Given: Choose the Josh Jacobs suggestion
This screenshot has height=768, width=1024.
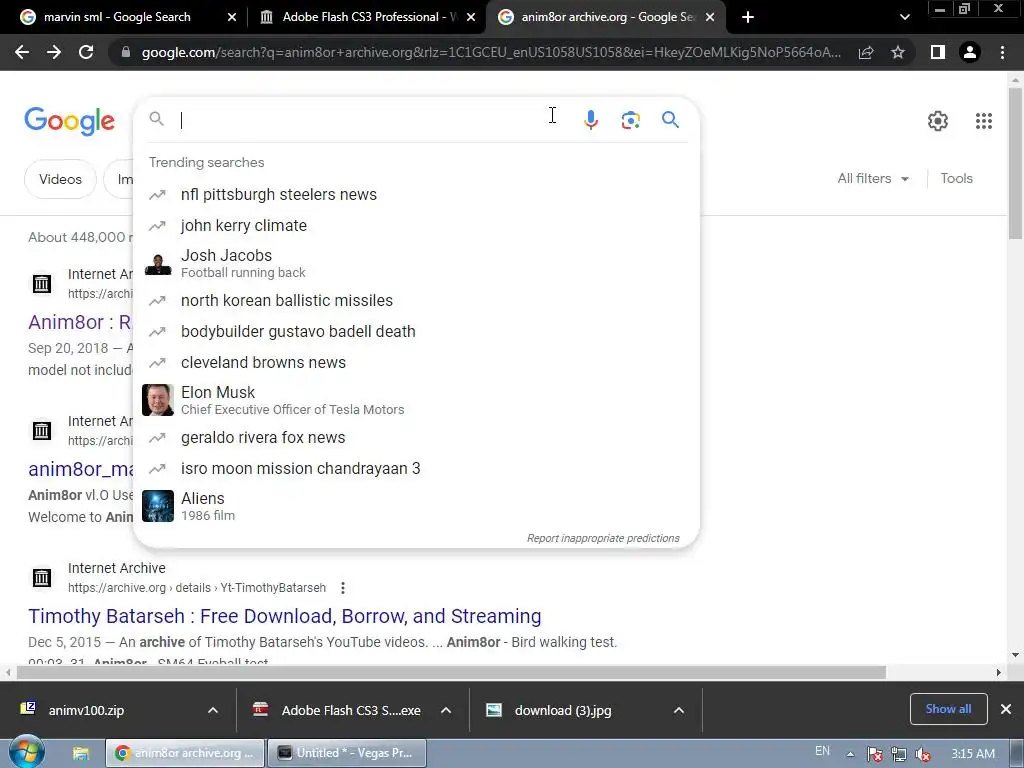Looking at the screenshot, I should click(416, 263).
